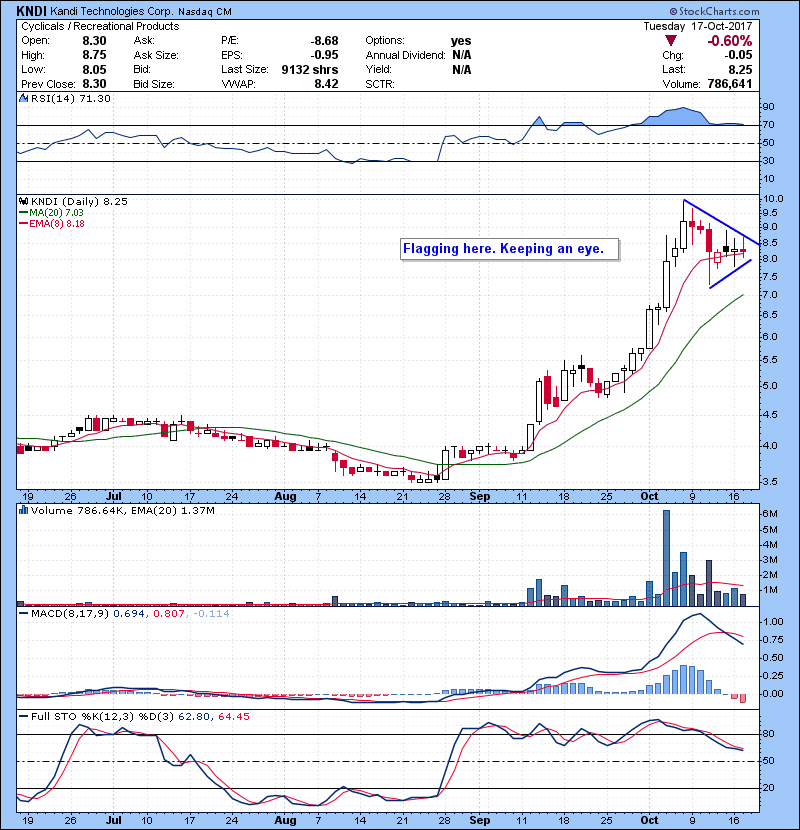Click the Options value yes

(461, 41)
